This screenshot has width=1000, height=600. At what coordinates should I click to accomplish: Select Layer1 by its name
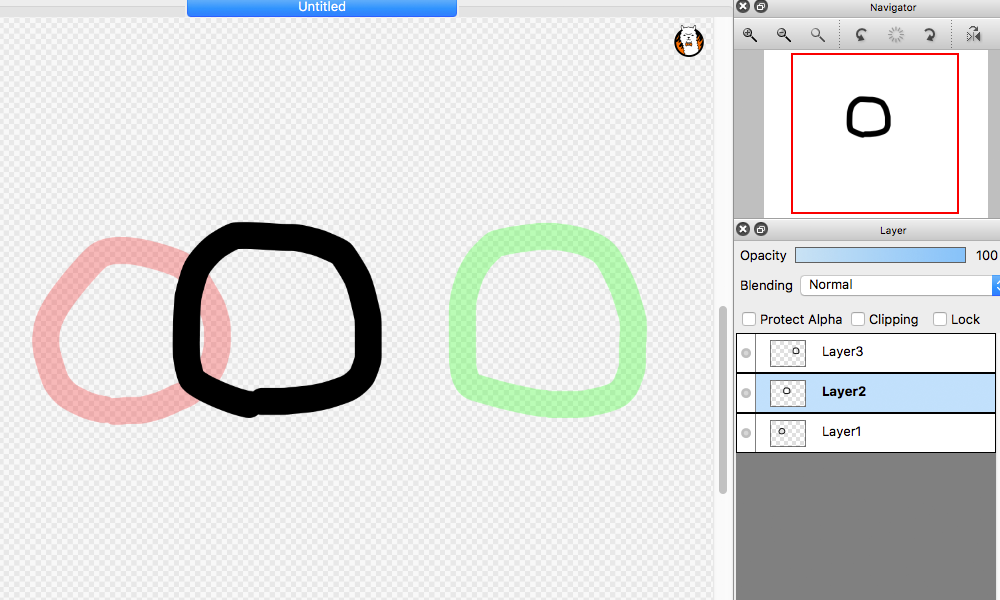(x=841, y=432)
